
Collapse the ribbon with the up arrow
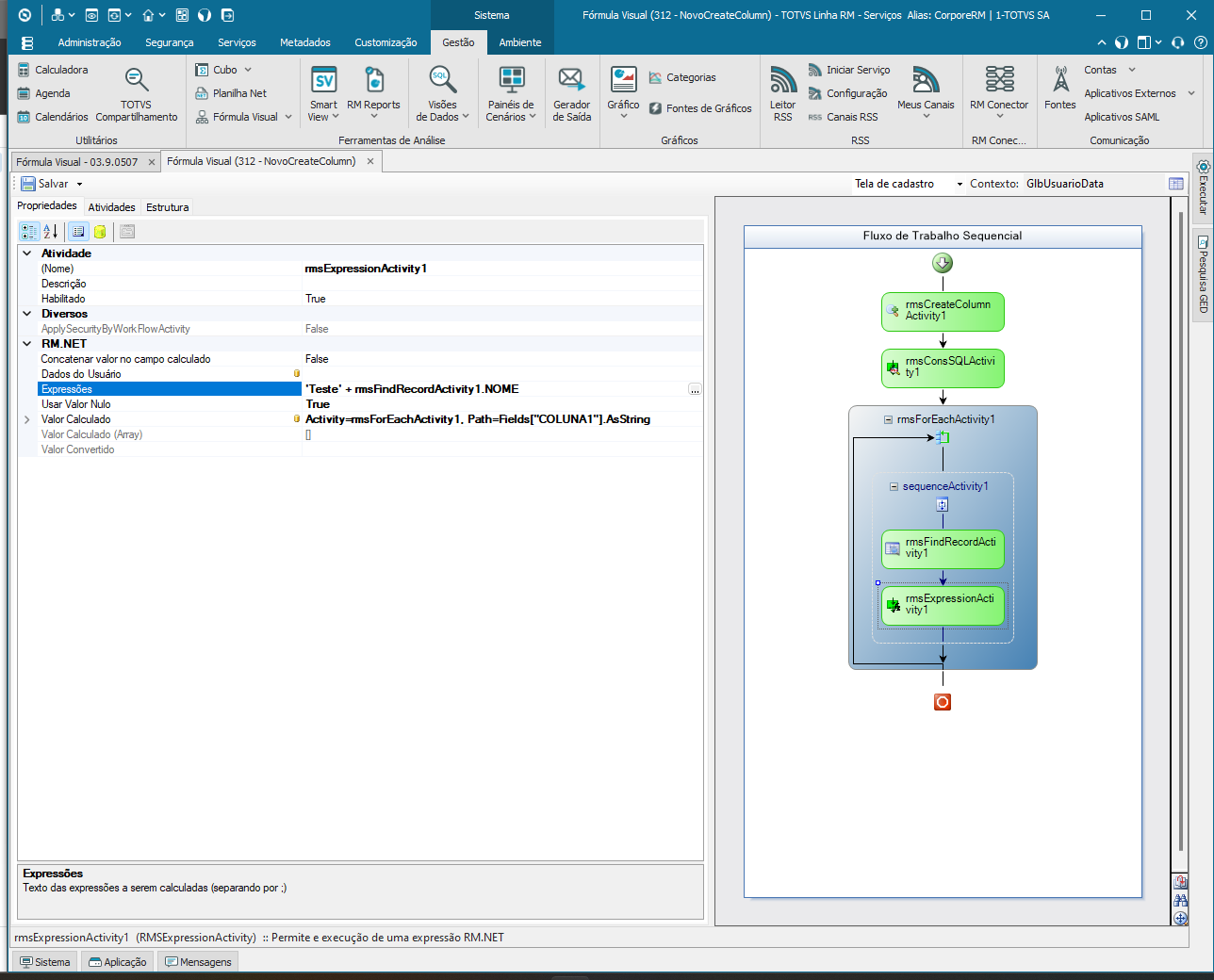(x=1102, y=42)
